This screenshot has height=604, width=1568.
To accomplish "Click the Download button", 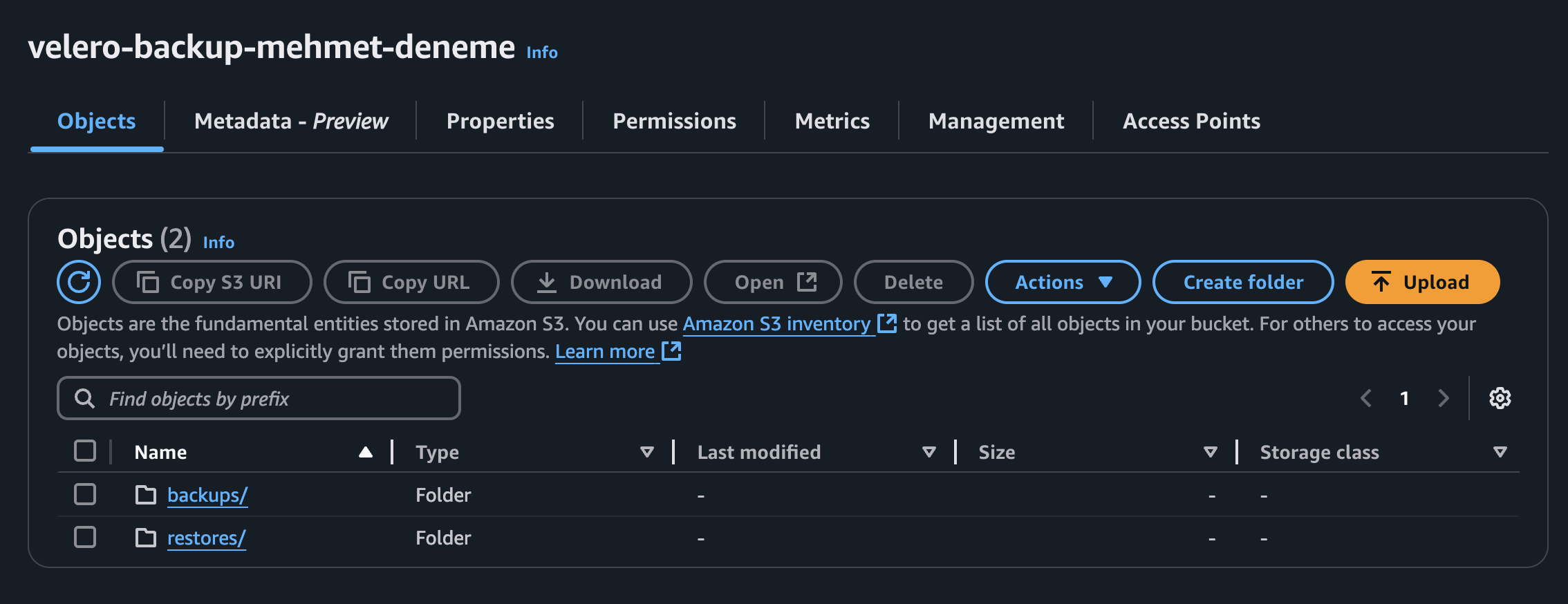I will pyautogui.click(x=601, y=282).
